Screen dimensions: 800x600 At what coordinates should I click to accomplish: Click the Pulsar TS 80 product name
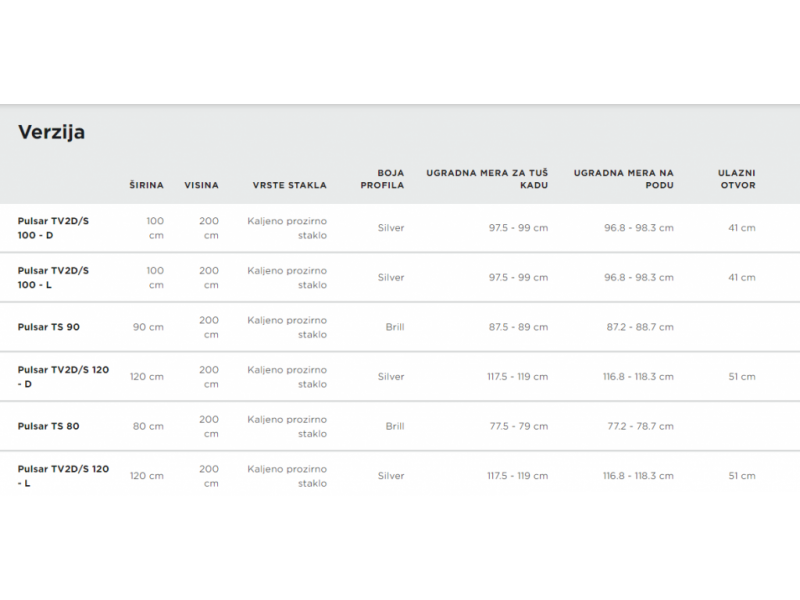tap(48, 426)
